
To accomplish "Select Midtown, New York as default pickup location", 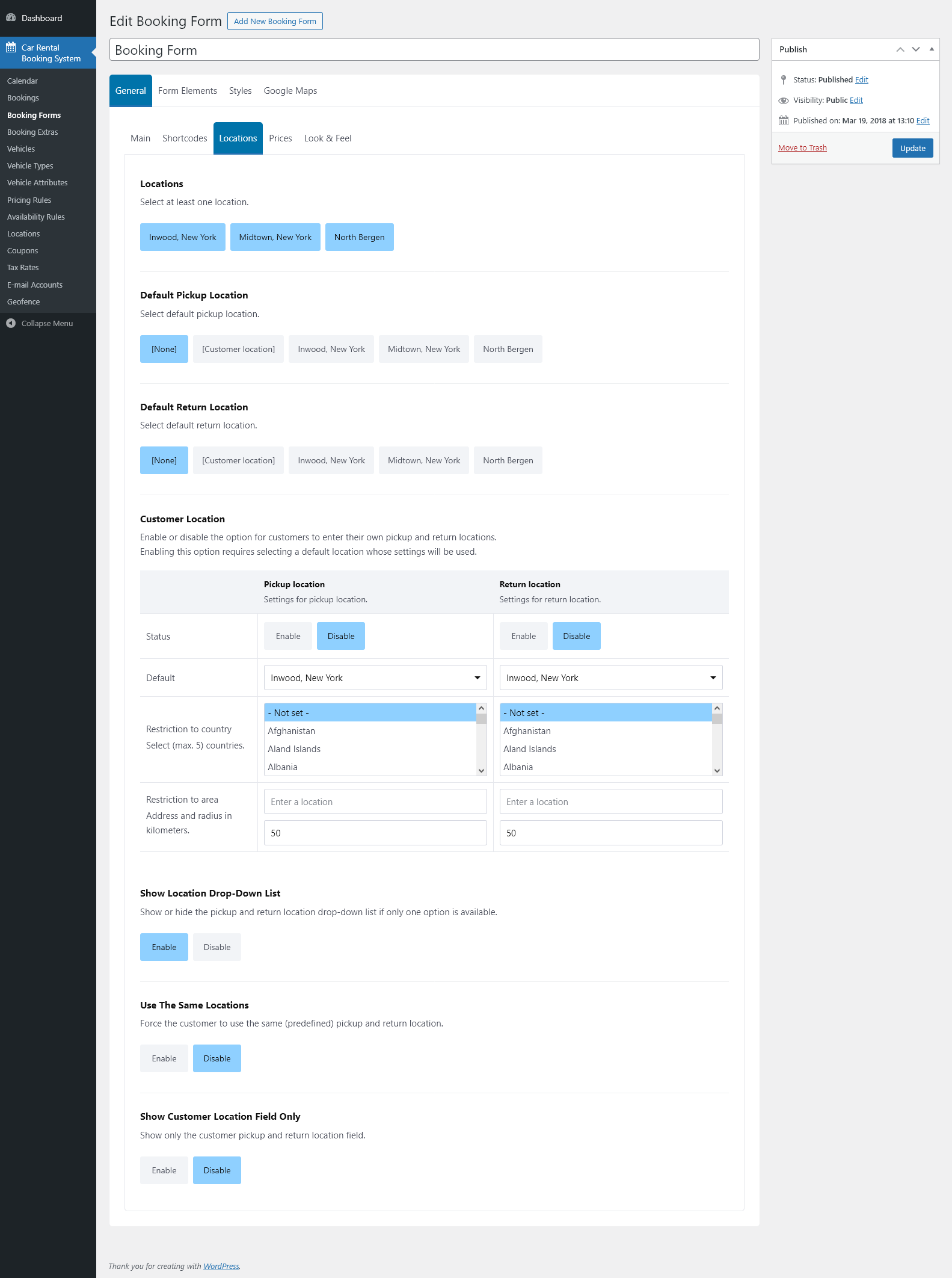I will click(x=424, y=349).
